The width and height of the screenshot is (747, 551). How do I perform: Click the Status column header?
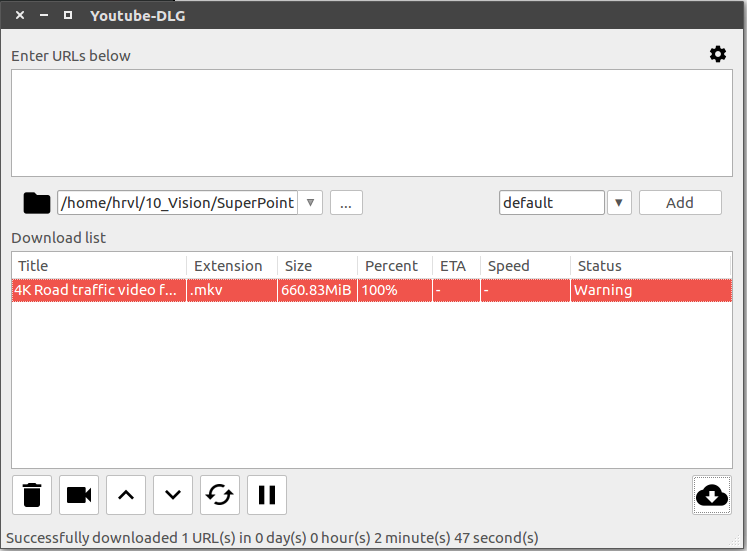(x=651, y=266)
